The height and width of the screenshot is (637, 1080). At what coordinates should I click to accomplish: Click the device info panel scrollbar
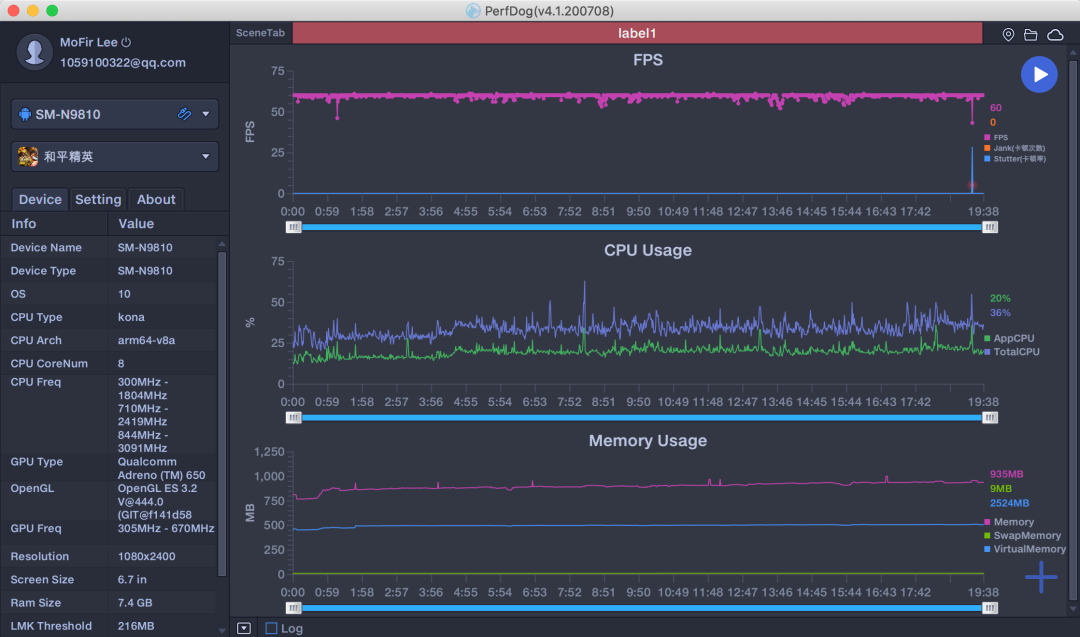pyautogui.click(x=222, y=413)
